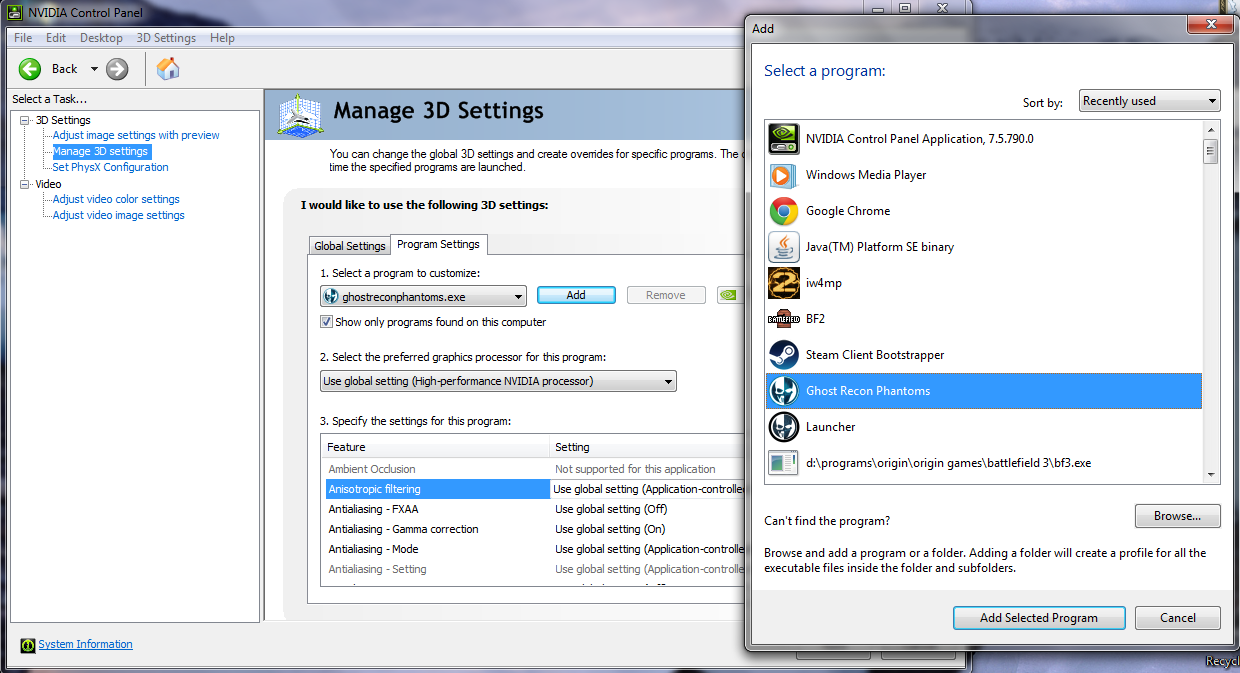Open the Sort by Recently used dropdown
Screen dimensions: 1240x673
click(1150, 101)
